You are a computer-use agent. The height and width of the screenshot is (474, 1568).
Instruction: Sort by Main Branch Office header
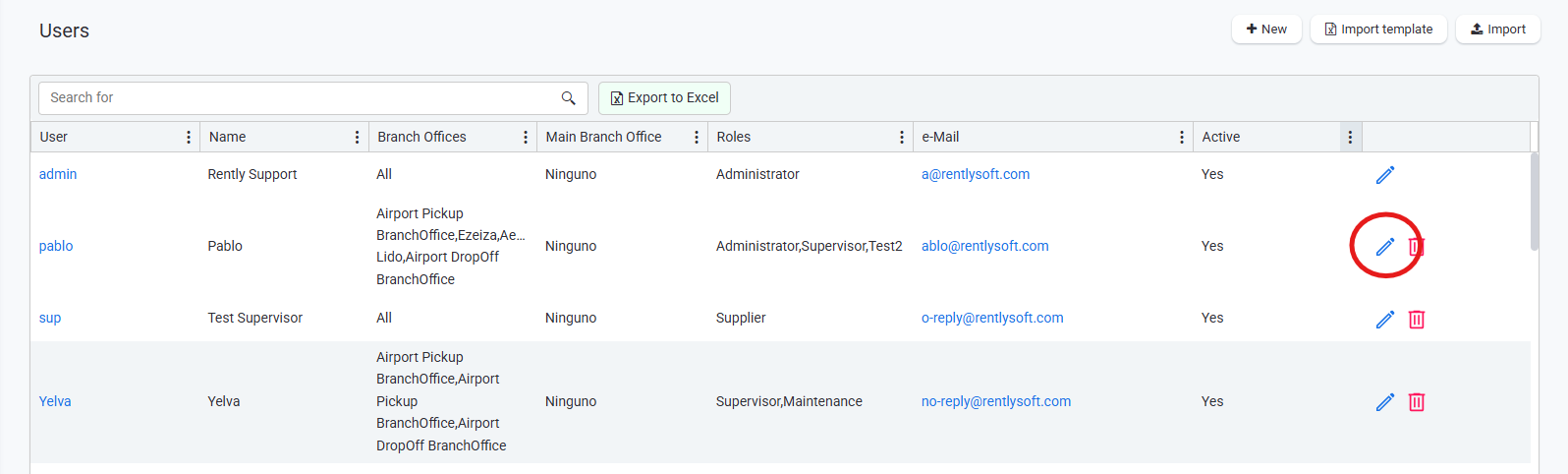[603, 137]
